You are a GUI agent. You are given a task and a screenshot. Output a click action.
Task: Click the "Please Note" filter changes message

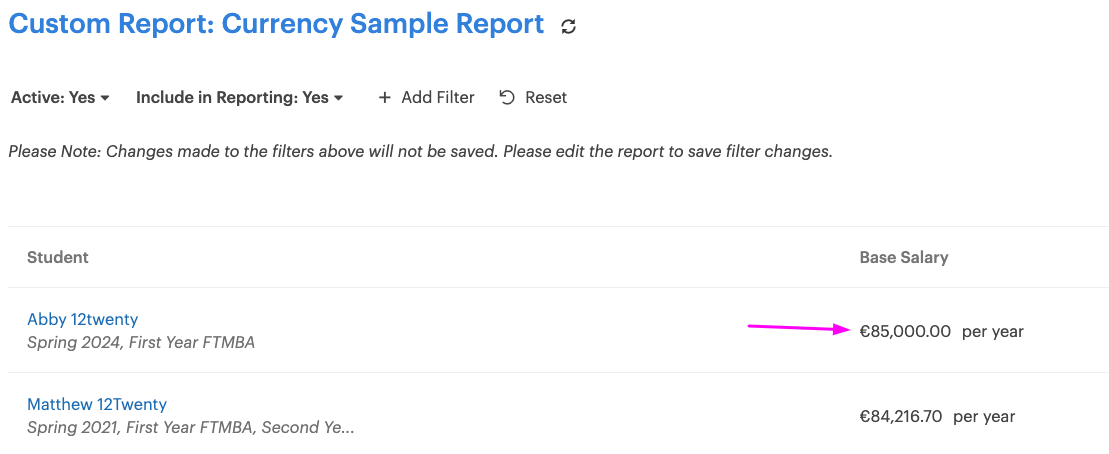point(420,153)
